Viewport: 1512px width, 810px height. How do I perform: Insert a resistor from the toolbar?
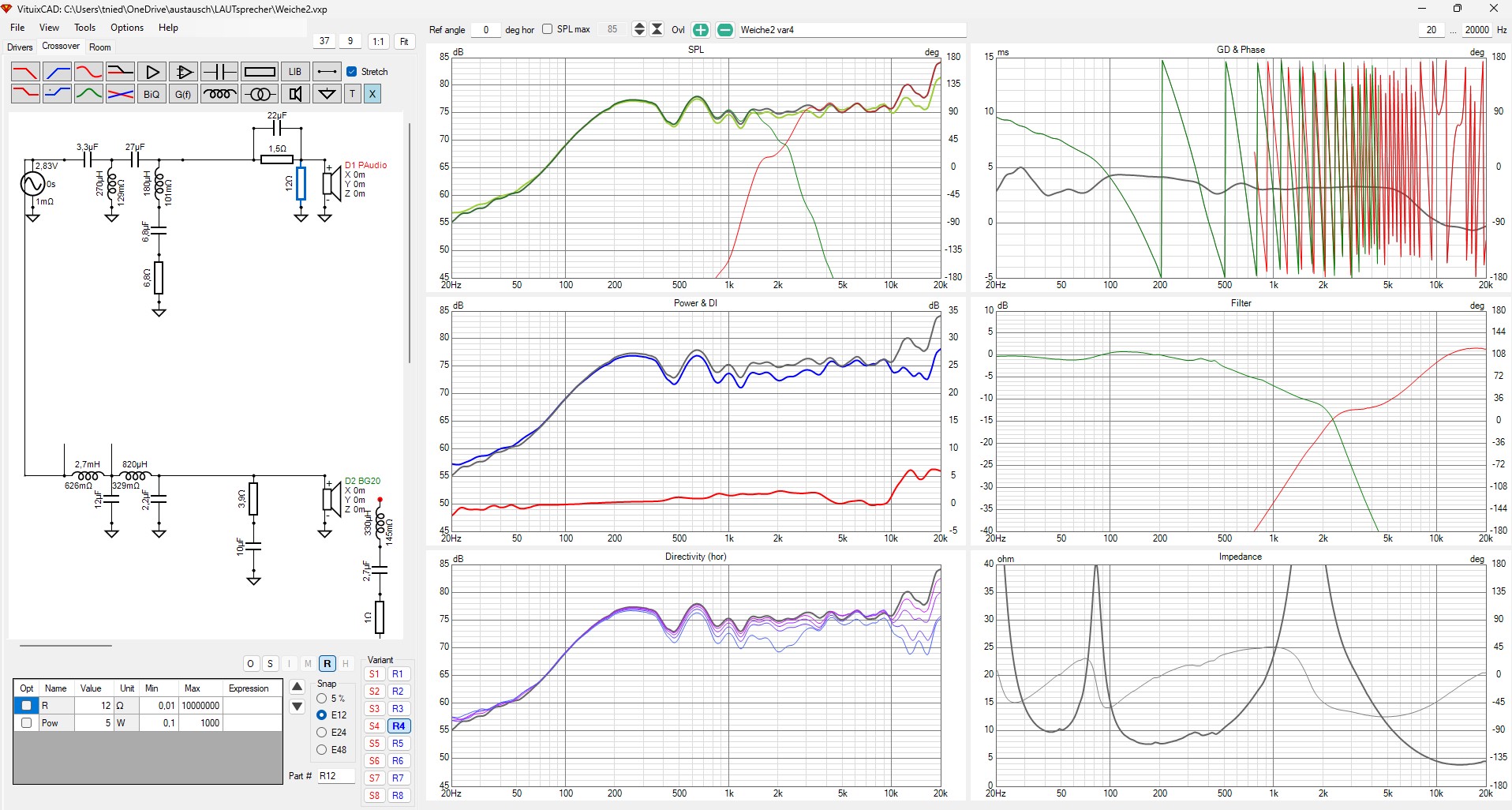[x=259, y=72]
